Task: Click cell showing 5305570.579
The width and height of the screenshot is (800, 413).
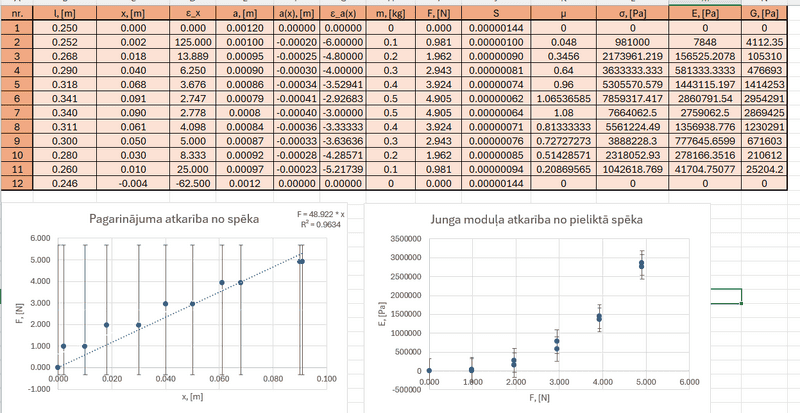Action: 633,85
